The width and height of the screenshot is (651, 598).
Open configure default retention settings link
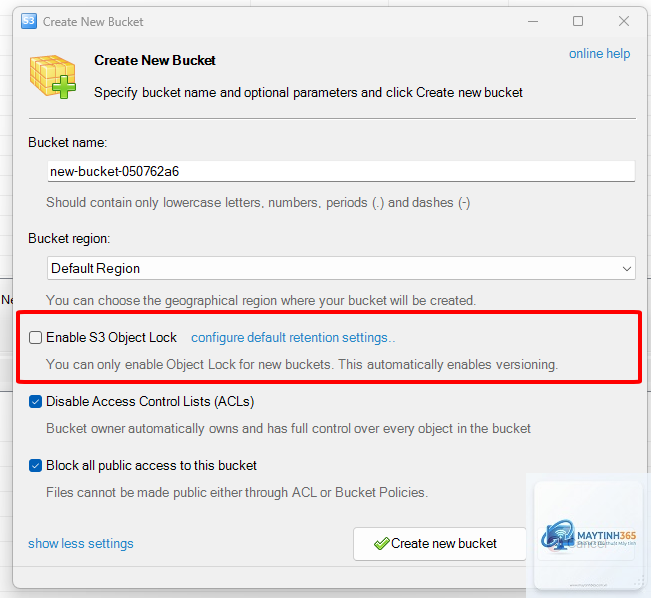[293, 338]
